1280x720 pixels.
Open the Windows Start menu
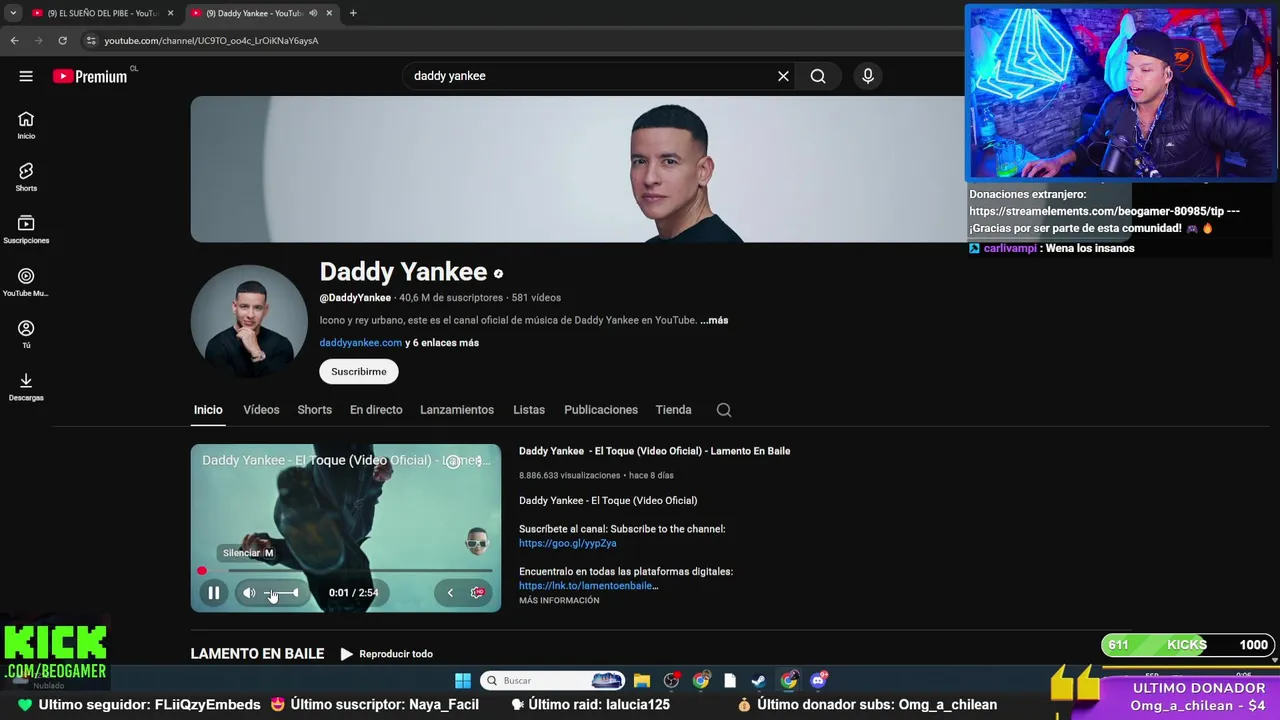click(462, 681)
